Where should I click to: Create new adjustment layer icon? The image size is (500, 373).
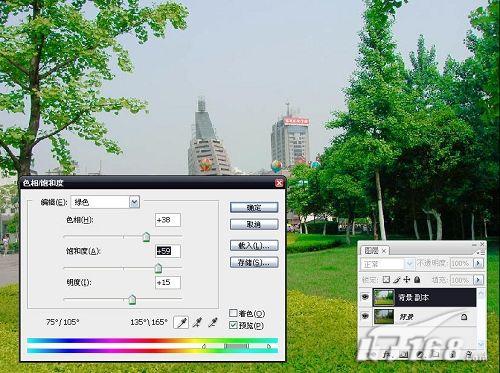click(x=420, y=355)
